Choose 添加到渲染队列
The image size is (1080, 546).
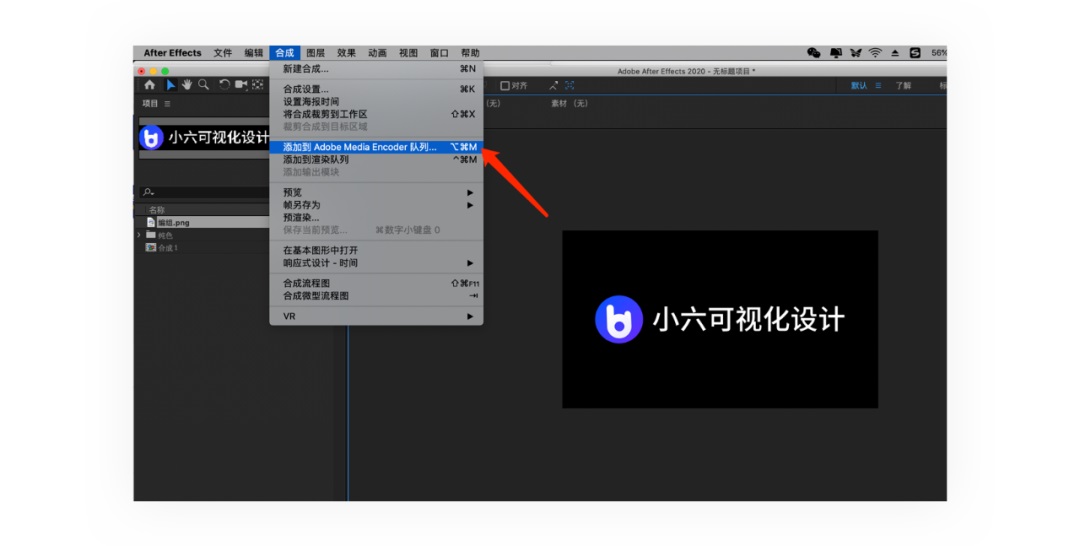coord(376,159)
